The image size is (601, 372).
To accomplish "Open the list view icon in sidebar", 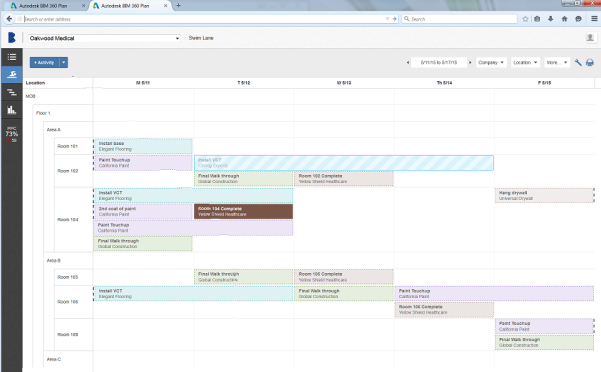I will 11,57.
